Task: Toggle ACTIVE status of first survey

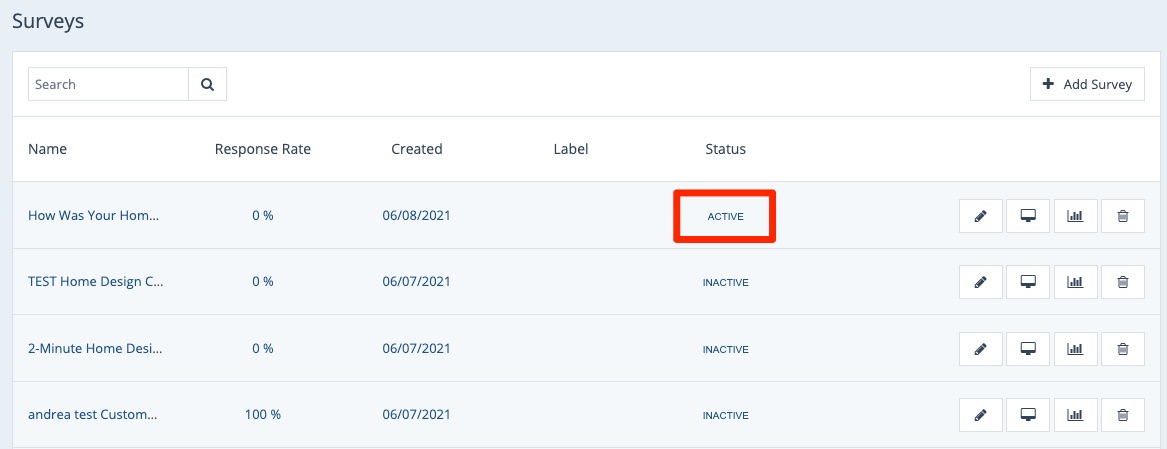Action: 725,216
